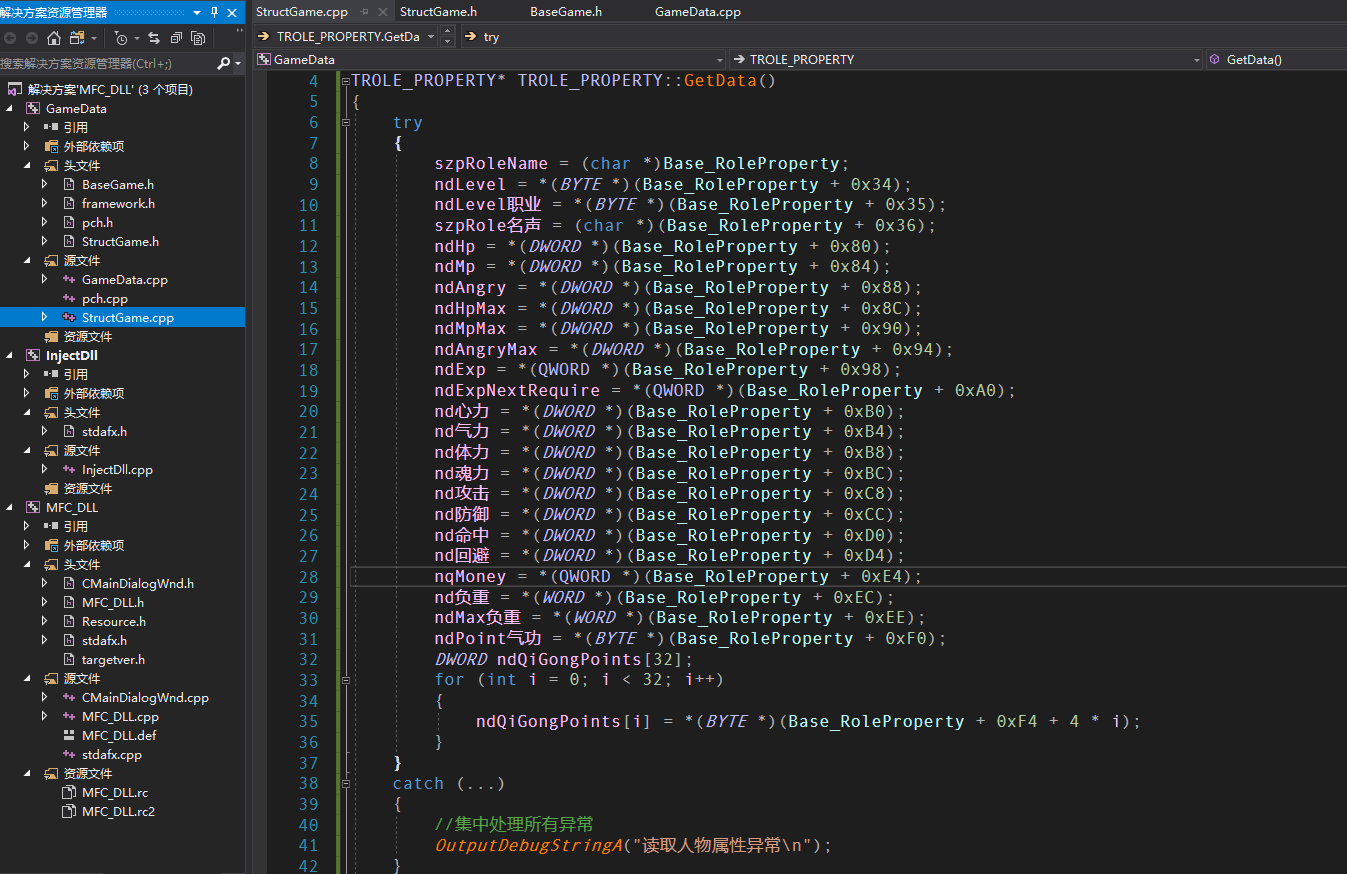1347x874 pixels.
Task: Click the OutputDebugStringA call in code
Action: (528, 845)
